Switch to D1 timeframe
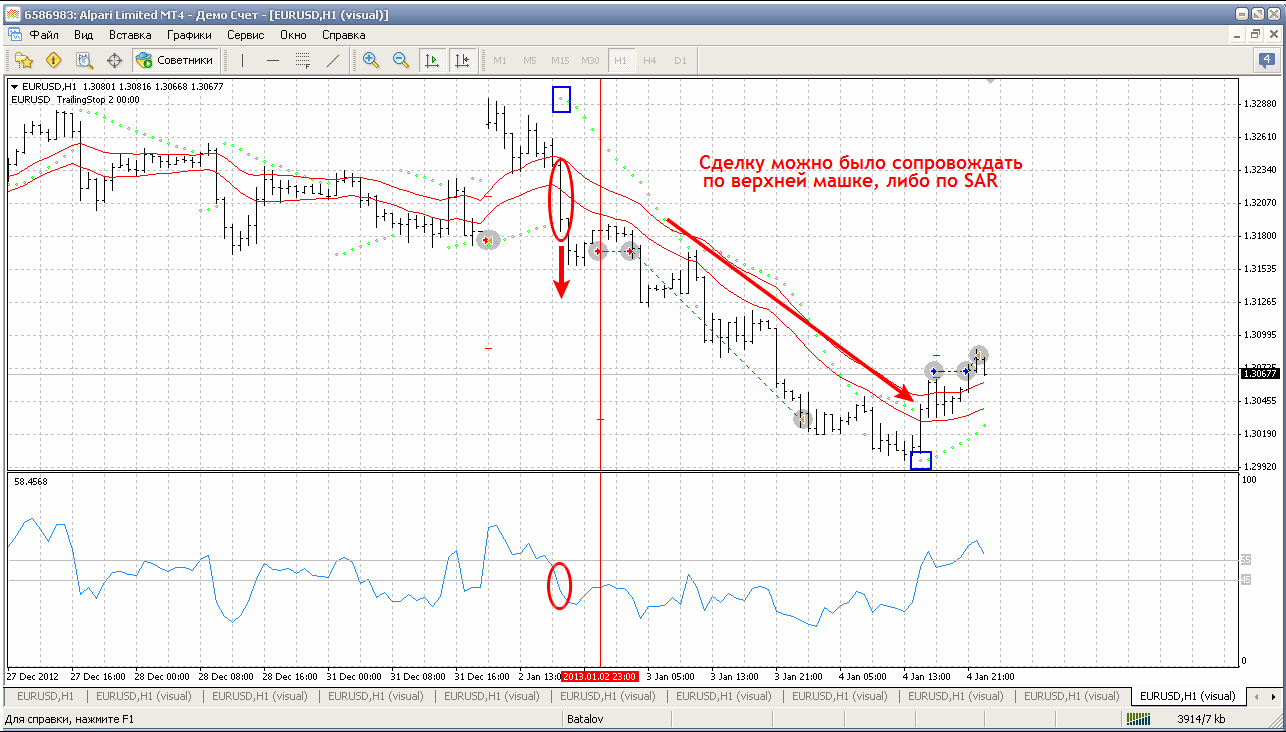Screen dimensions: 1286x732 pos(680,60)
